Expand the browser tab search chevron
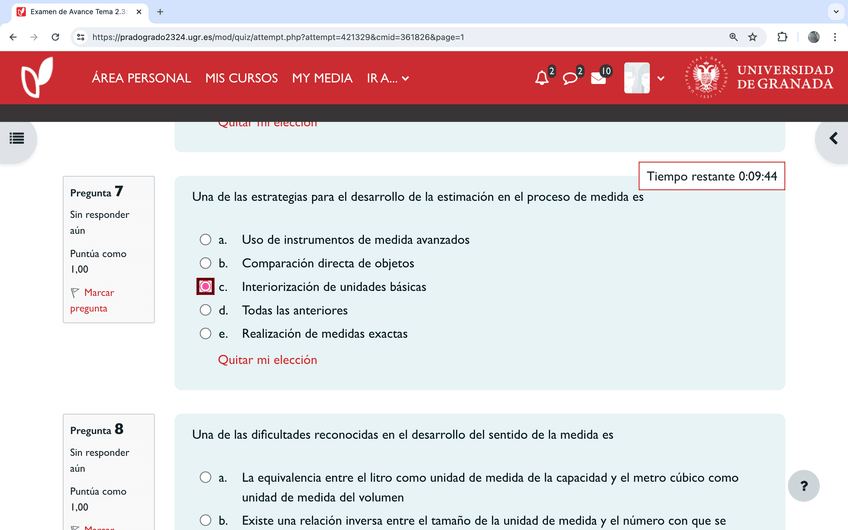 835,12
